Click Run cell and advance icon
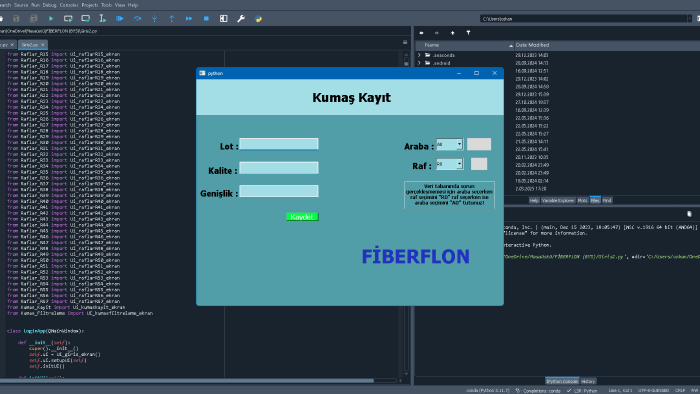This screenshot has width=700, height=394. (x=85, y=19)
